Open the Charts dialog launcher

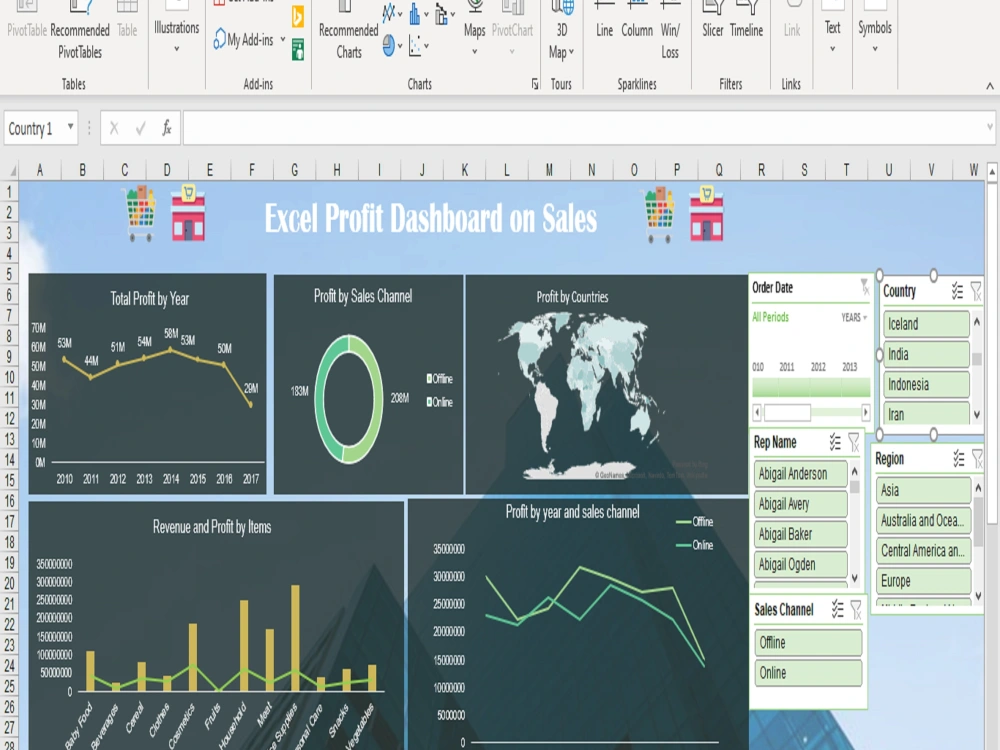click(x=535, y=84)
